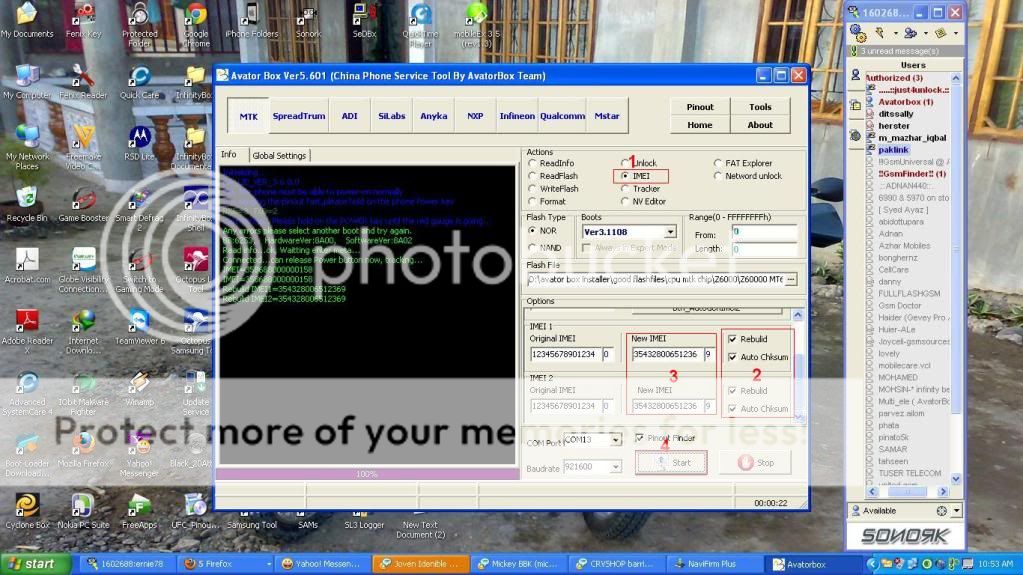
Task: Switch to the SpreadTrum platform tab
Action: click(x=299, y=116)
